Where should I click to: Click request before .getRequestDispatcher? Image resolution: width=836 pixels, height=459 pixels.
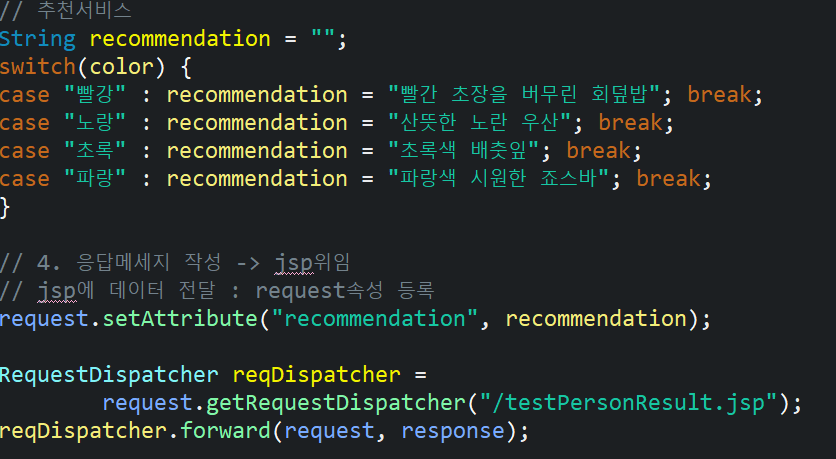(147, 402)
